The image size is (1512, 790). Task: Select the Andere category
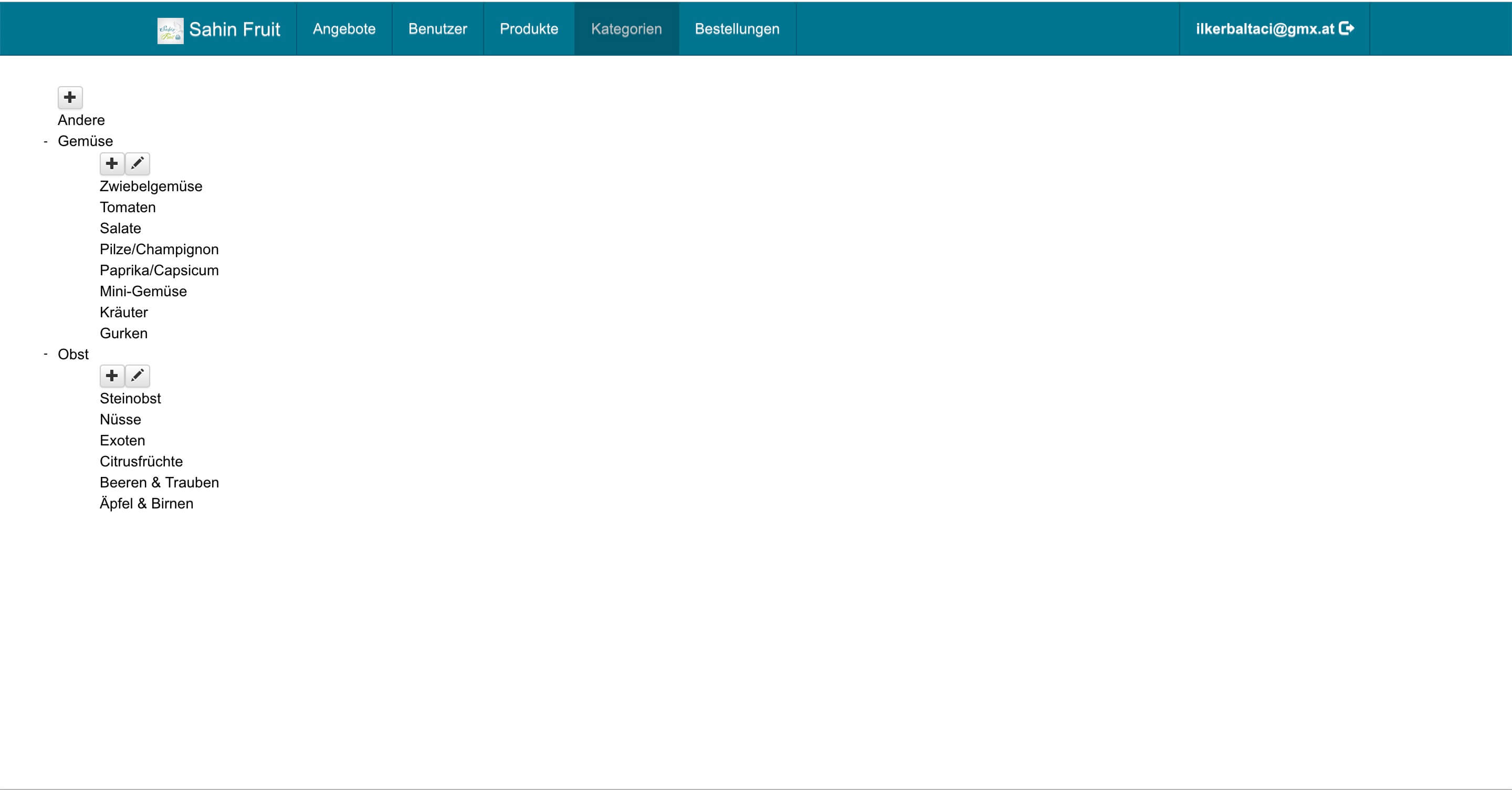pyautogui.click(x=81, y=120)
